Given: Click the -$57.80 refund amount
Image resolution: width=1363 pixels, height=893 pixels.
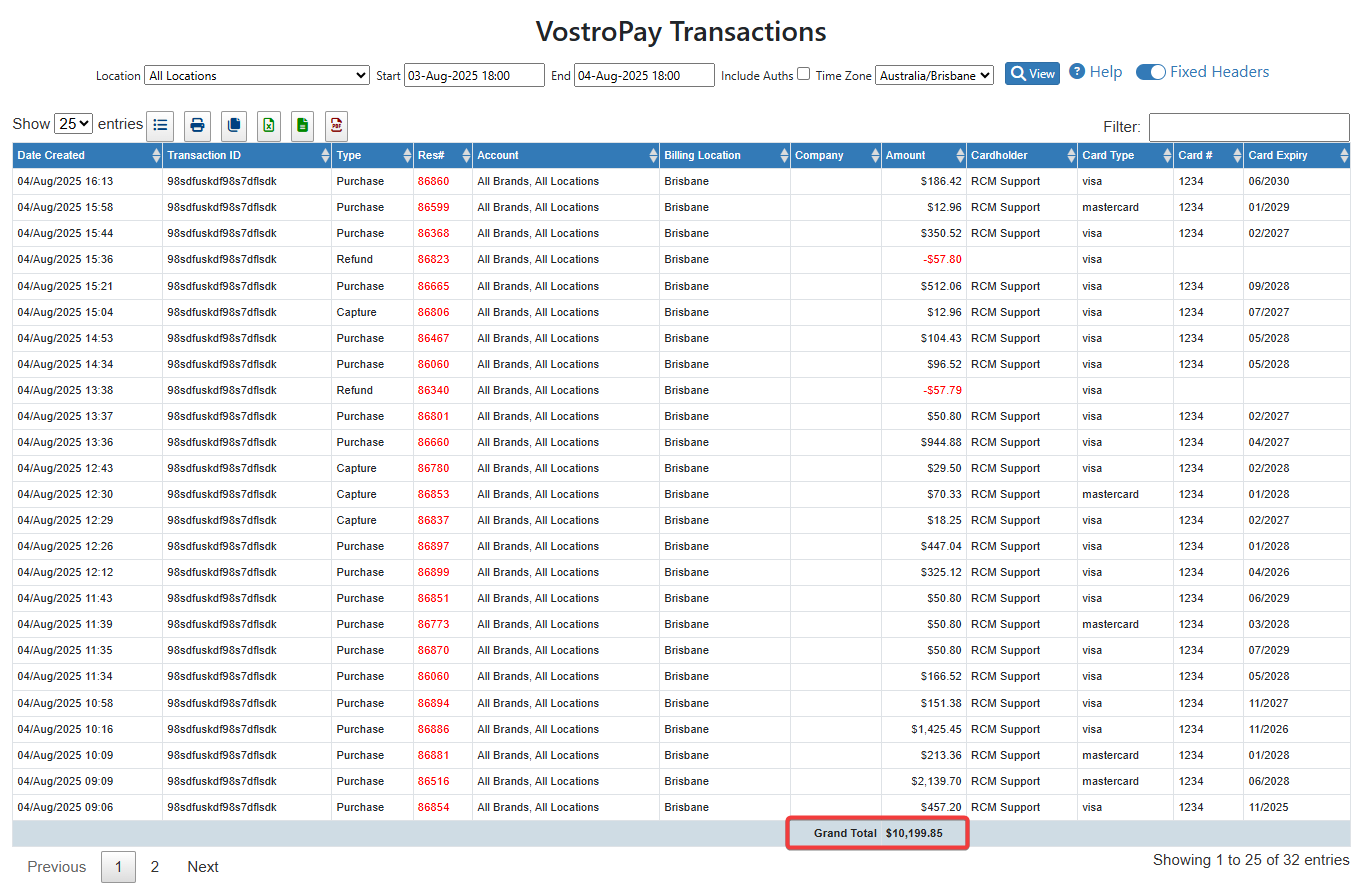Looking at the screenshot, I should [942, 260].
